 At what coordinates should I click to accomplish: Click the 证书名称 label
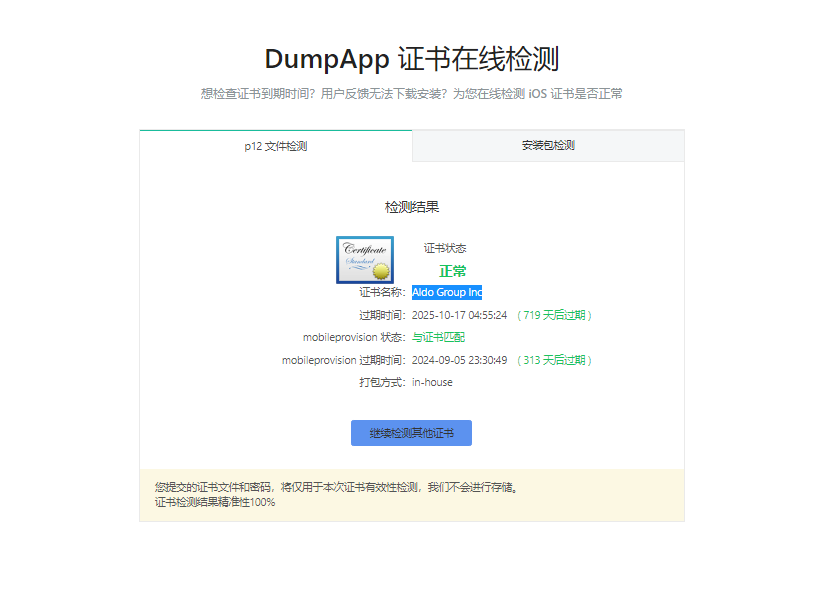[382, 292]
